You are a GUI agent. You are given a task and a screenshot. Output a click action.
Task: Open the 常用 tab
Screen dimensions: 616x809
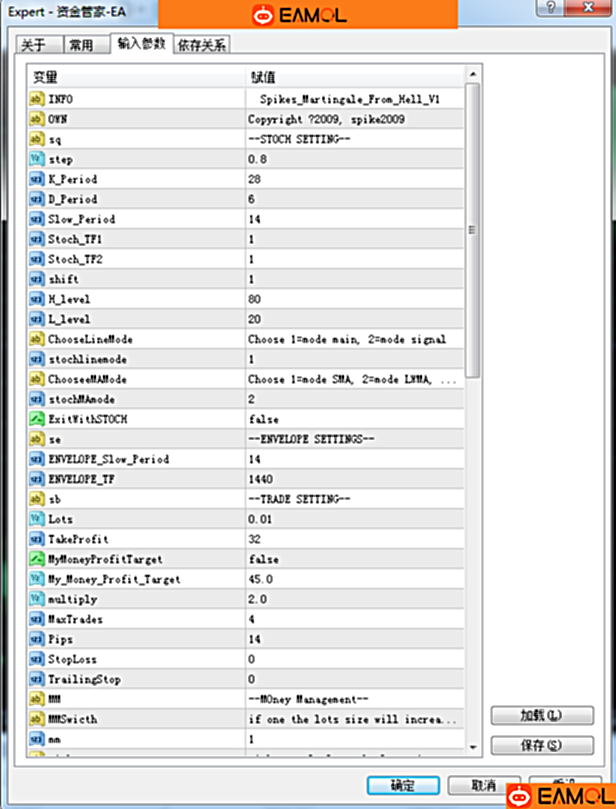tap(81, 45)
